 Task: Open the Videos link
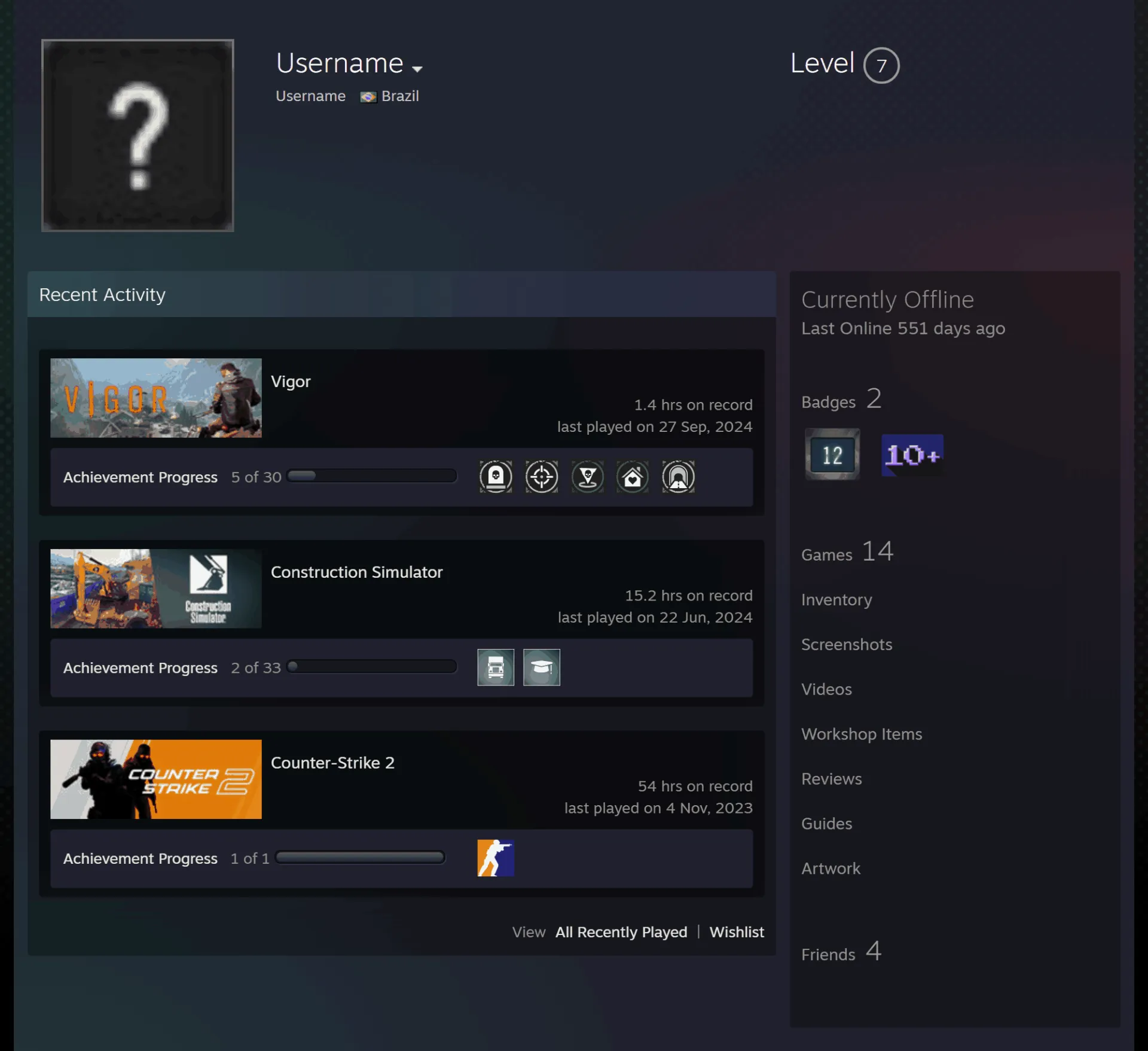point(826,690)
